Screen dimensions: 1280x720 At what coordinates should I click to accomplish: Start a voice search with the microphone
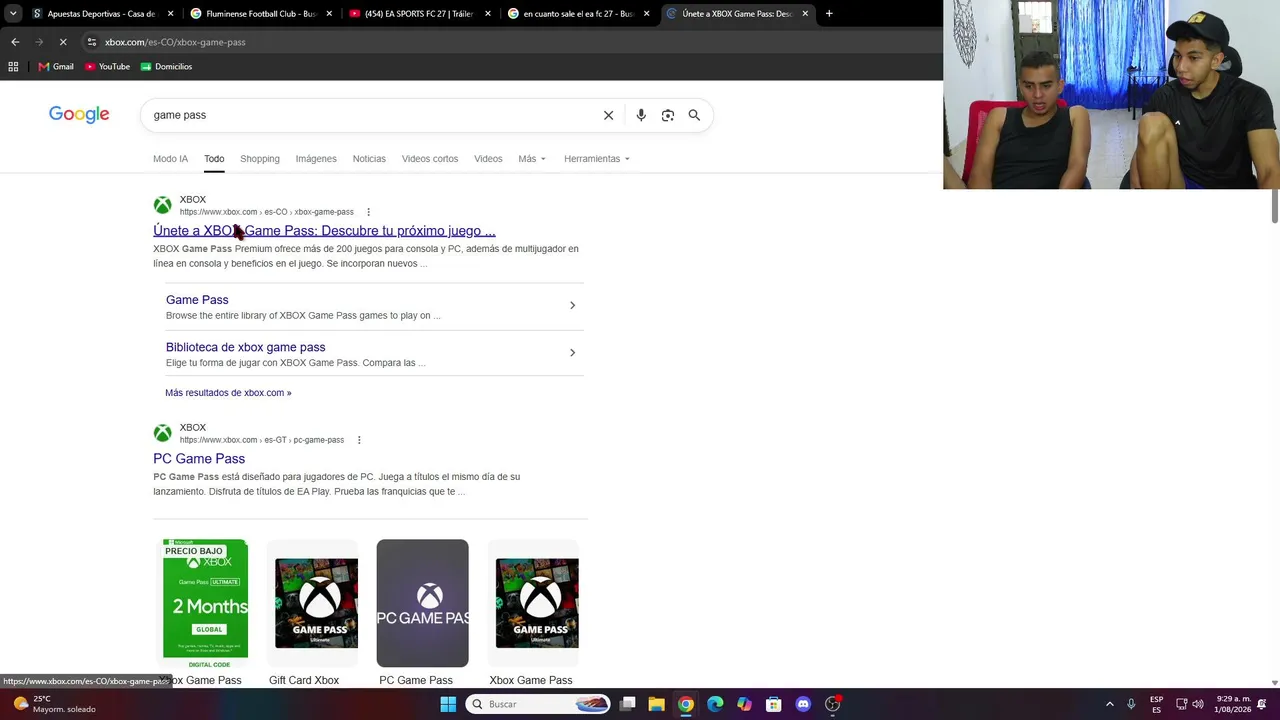click(x=641, y=115)
